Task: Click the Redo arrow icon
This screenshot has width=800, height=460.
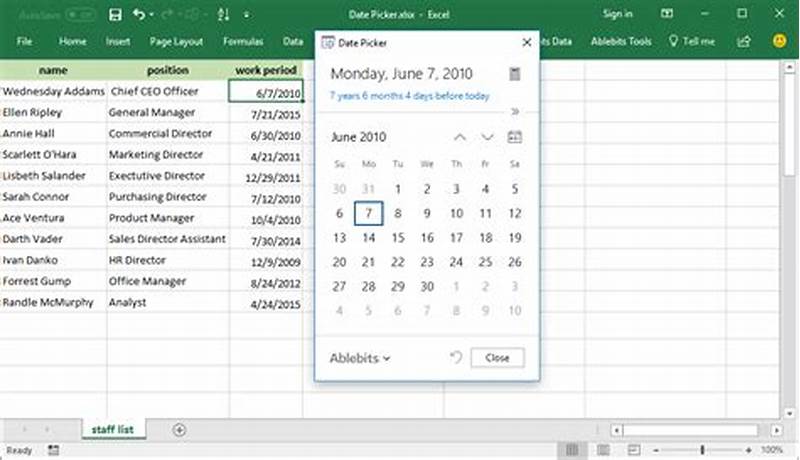Action: pyautogui.click(x=167, y=15)
